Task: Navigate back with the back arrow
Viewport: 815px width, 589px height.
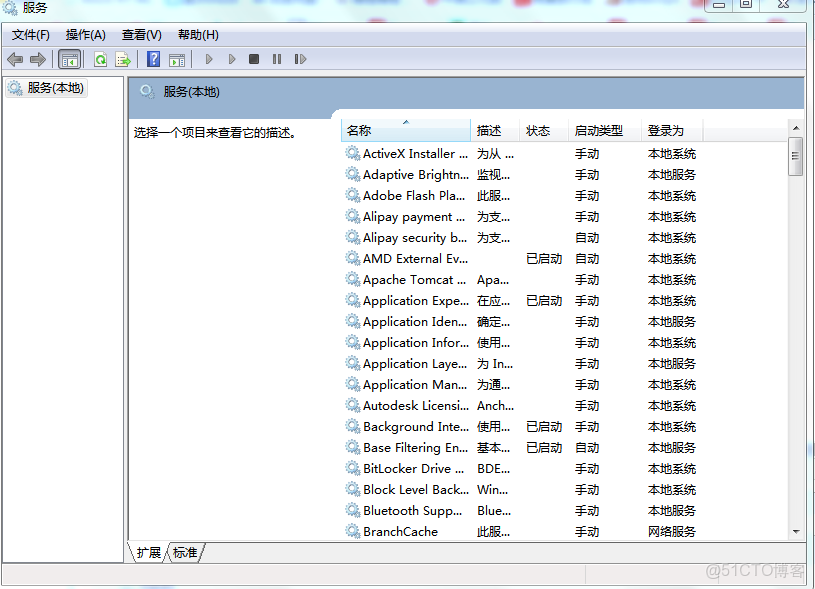Action: [14, 59]
